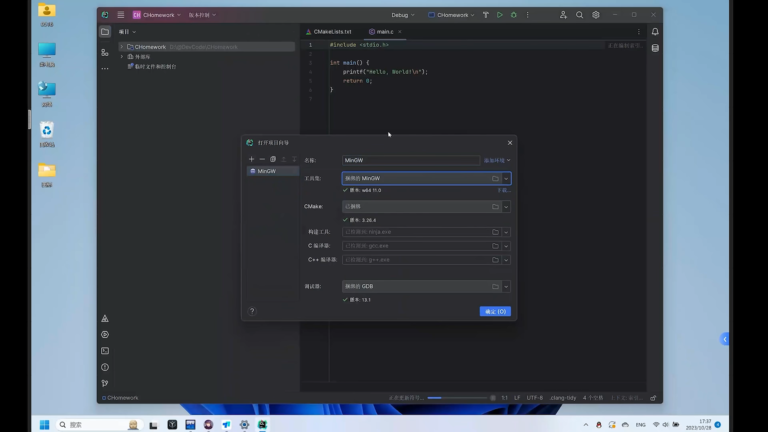Viewport: 768px width, 432px height.
Task: Expand the C compiler gcc.exe dropdown arrow
Action: pos(506,246)
